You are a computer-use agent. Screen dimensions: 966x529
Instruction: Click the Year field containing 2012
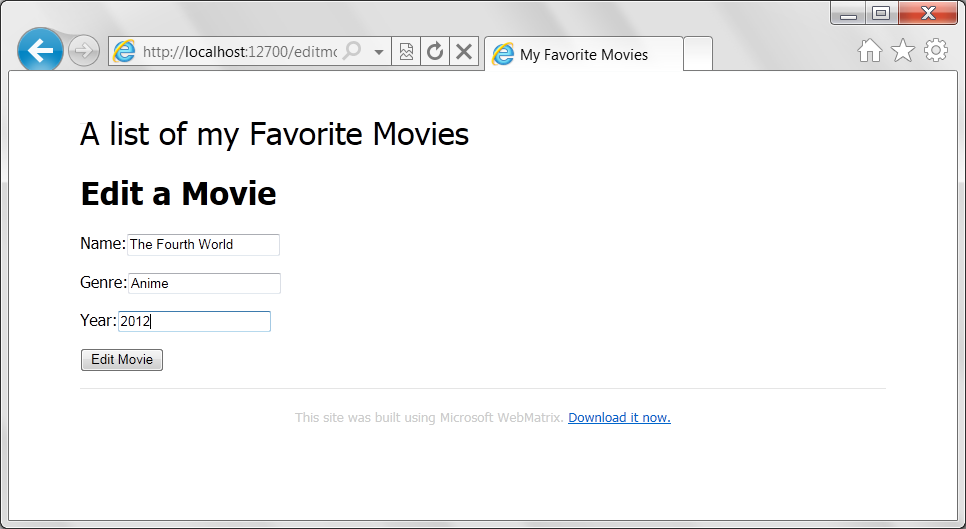194,321
